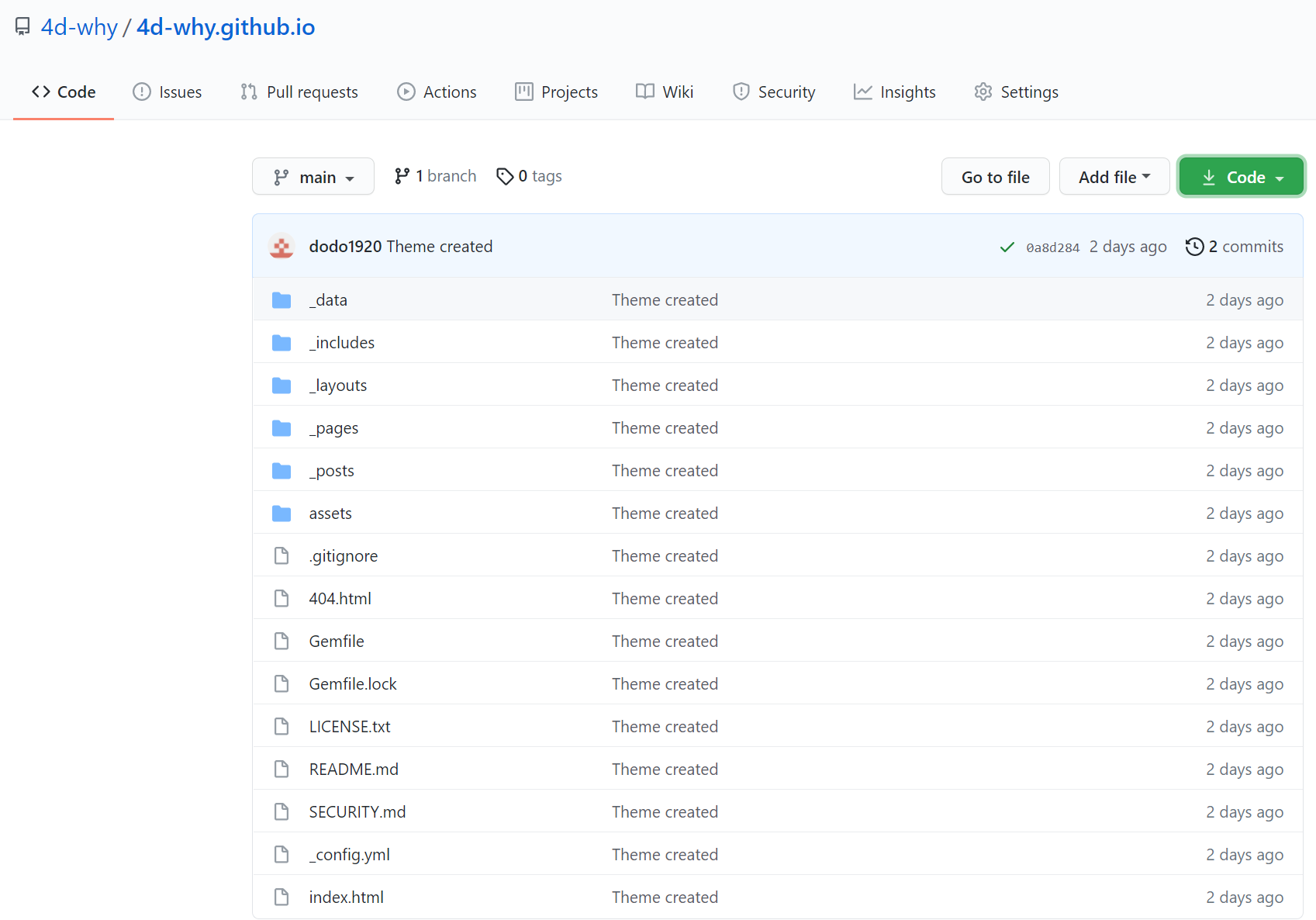The height and width of the screenshot is (920, 1316).
Task: Click 2 days ago on the Gemfile.lock row
Action: click(1245, 684)
